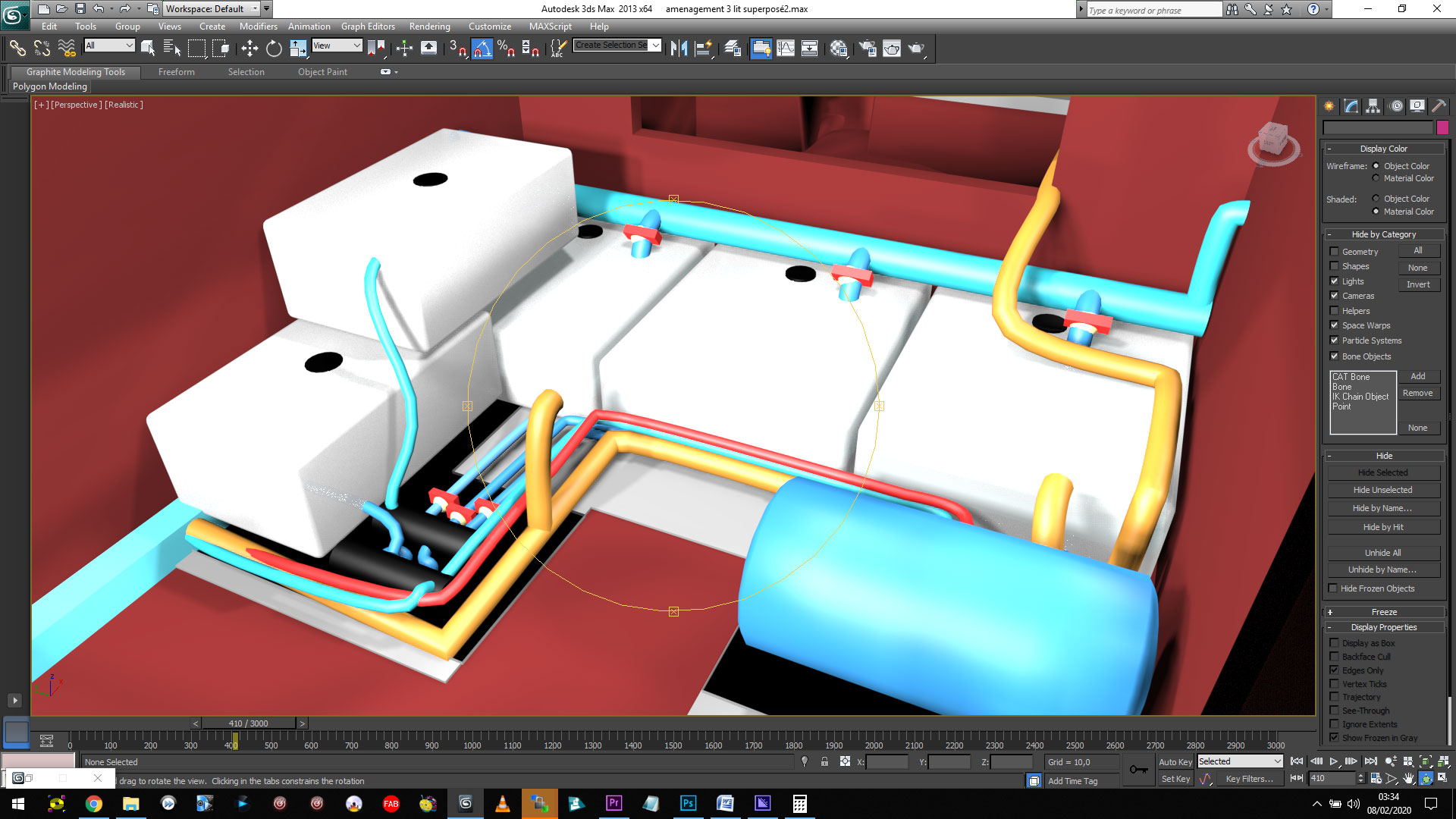Open the Modify panel tab icon
This screenshot has height=819, width=1456.
click(1351, 106)
